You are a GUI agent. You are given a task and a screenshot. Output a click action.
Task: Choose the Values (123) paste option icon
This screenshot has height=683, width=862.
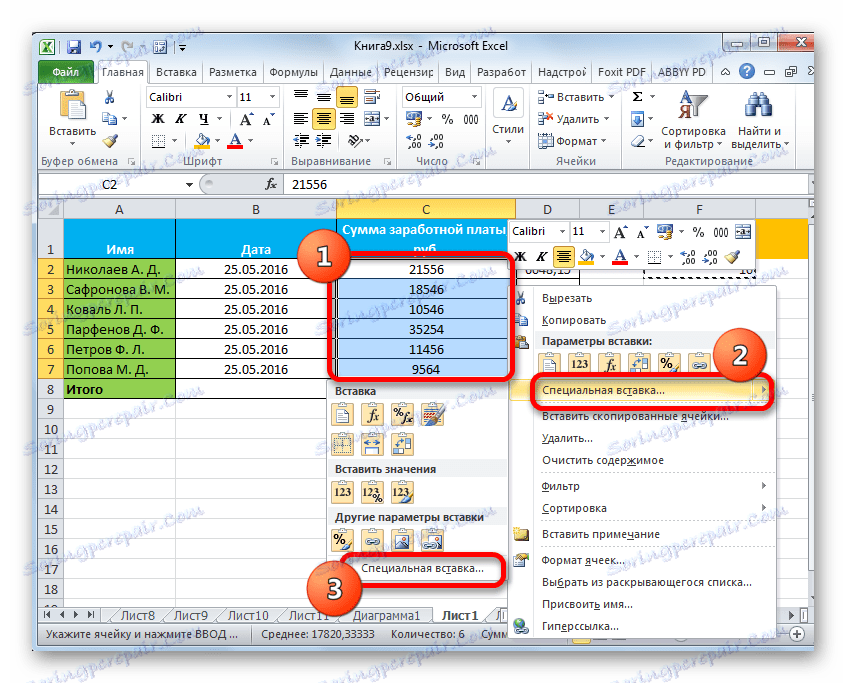(341, 492)
